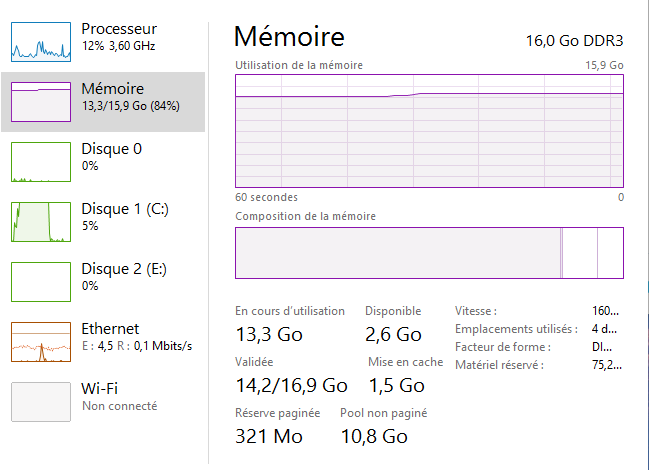Click the Mémoire usage thumbnail graph

[x=40, y=102]
